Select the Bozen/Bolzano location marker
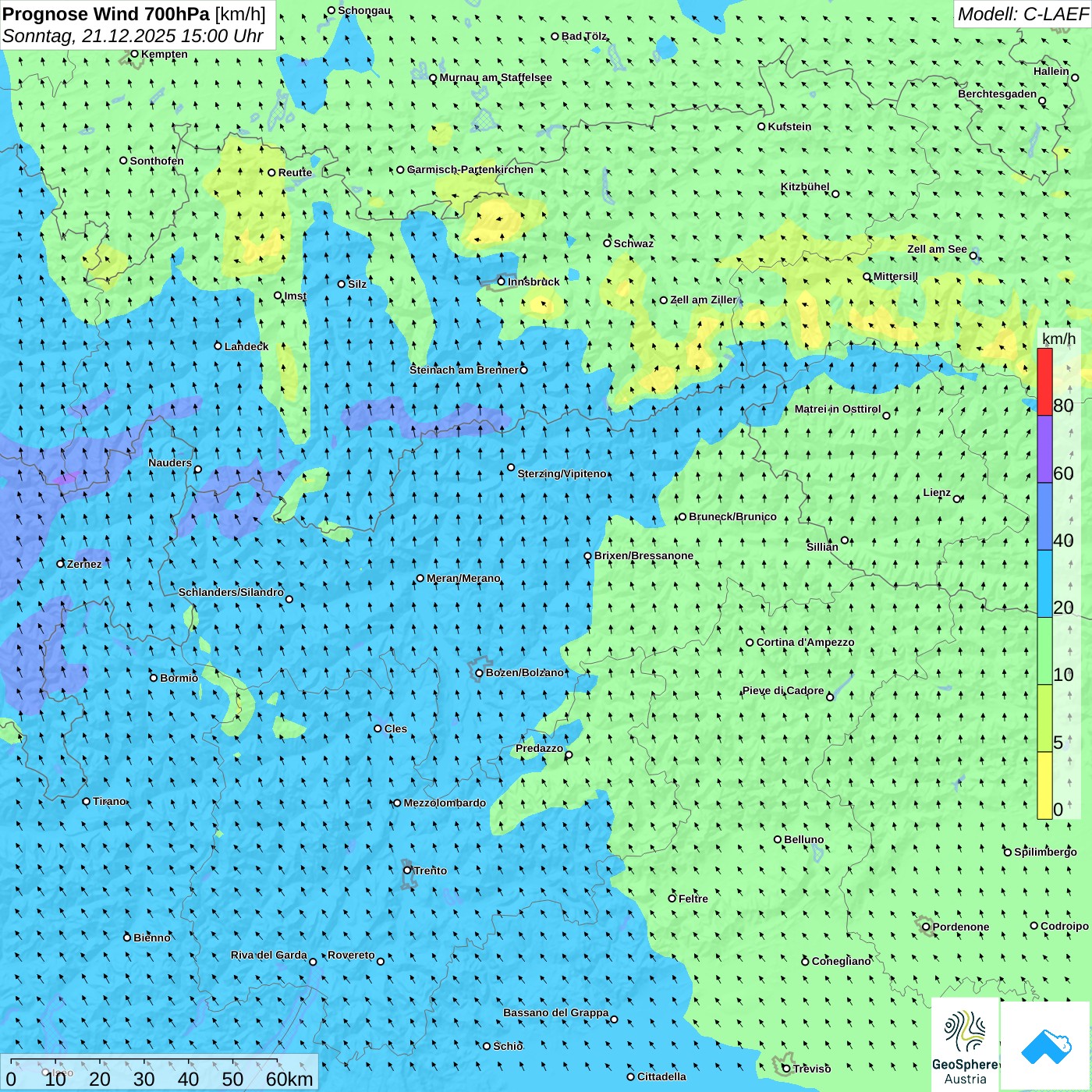The image size is (1092, 1092). click(x=479, y=672)
